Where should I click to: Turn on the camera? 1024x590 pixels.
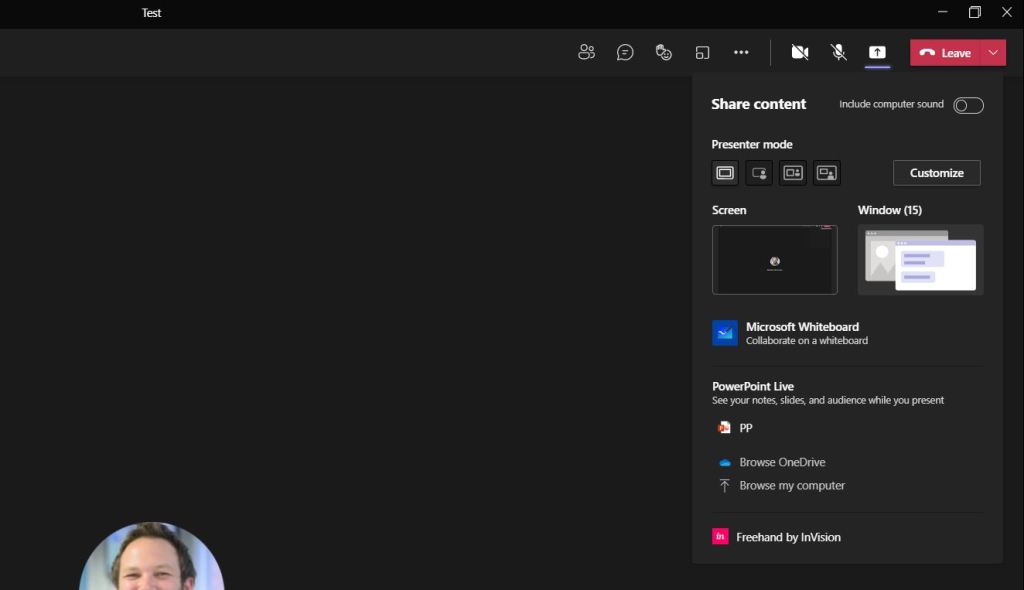tap(800, 53)
